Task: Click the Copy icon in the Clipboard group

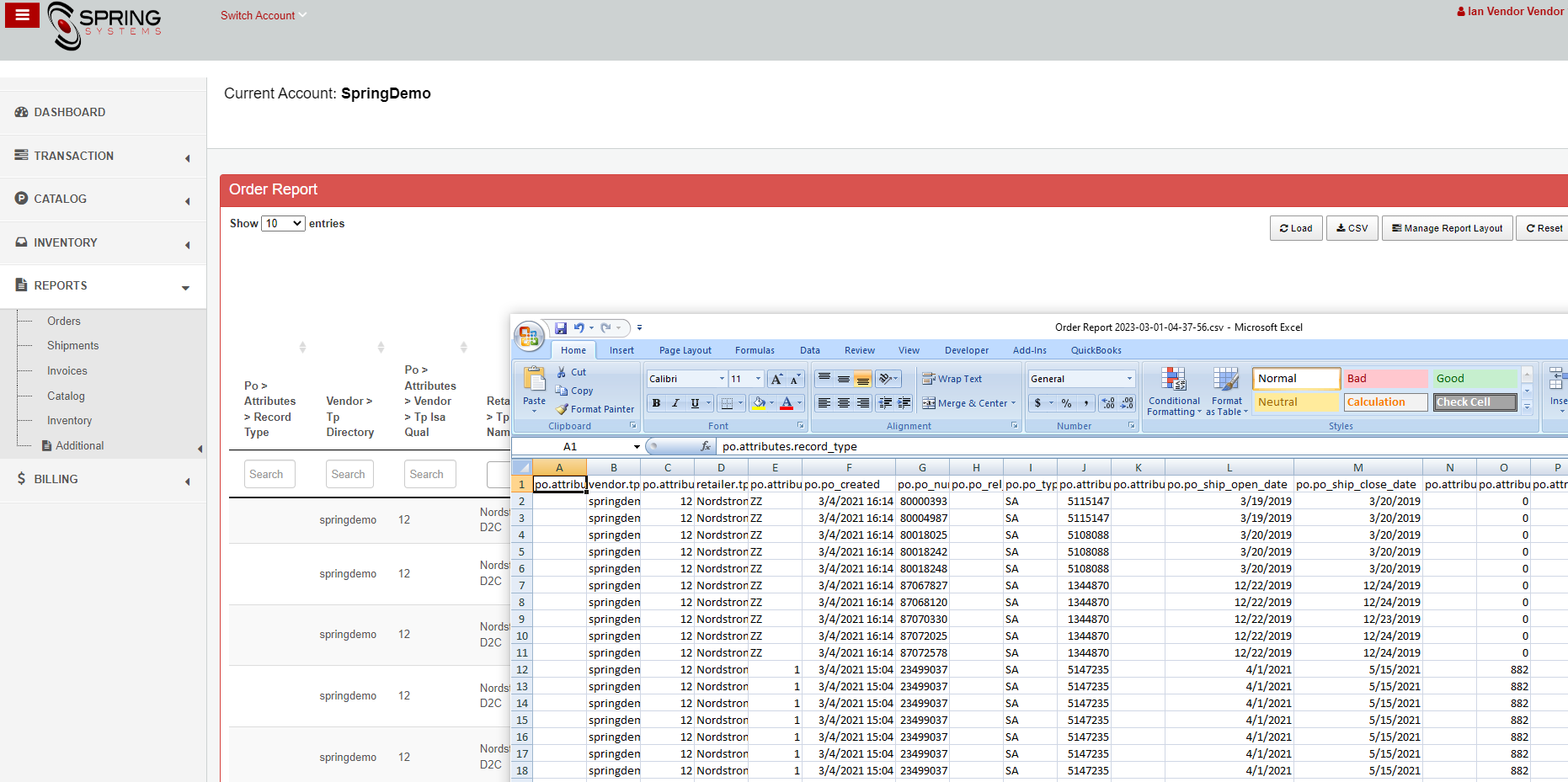Action: pos(563,390)
